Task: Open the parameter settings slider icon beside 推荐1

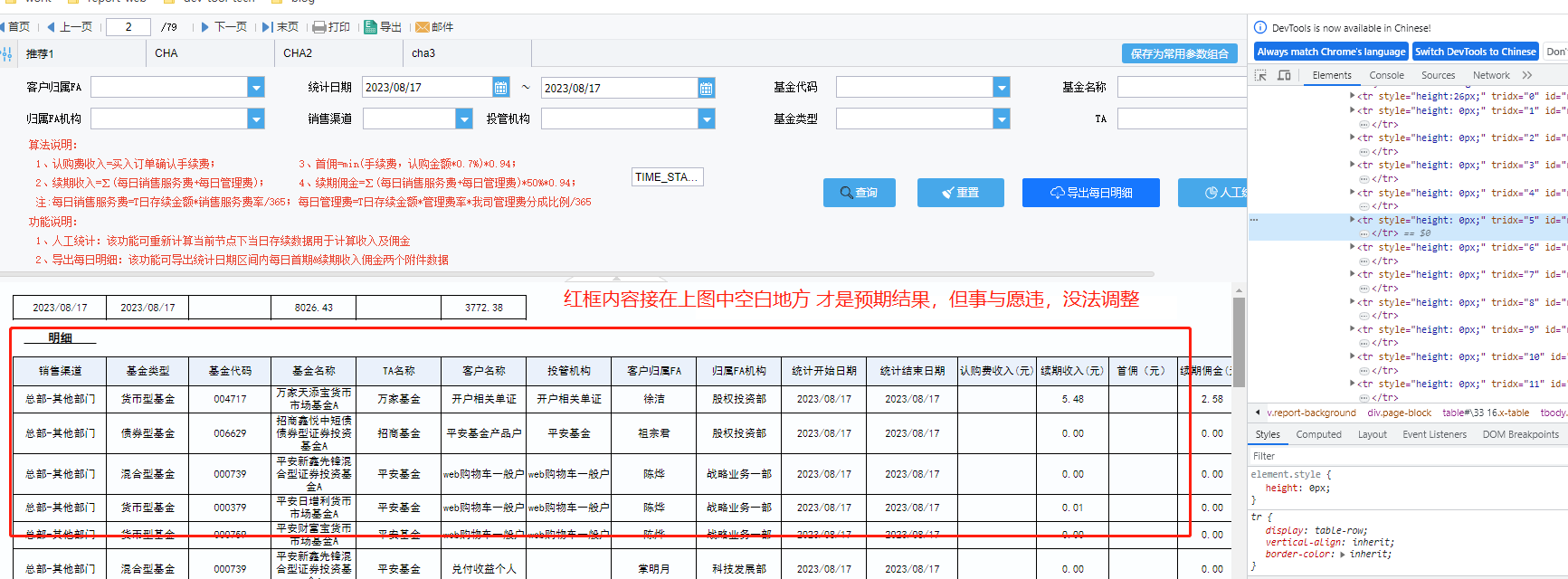Action: pyautogui.click(x=7, y=54)
